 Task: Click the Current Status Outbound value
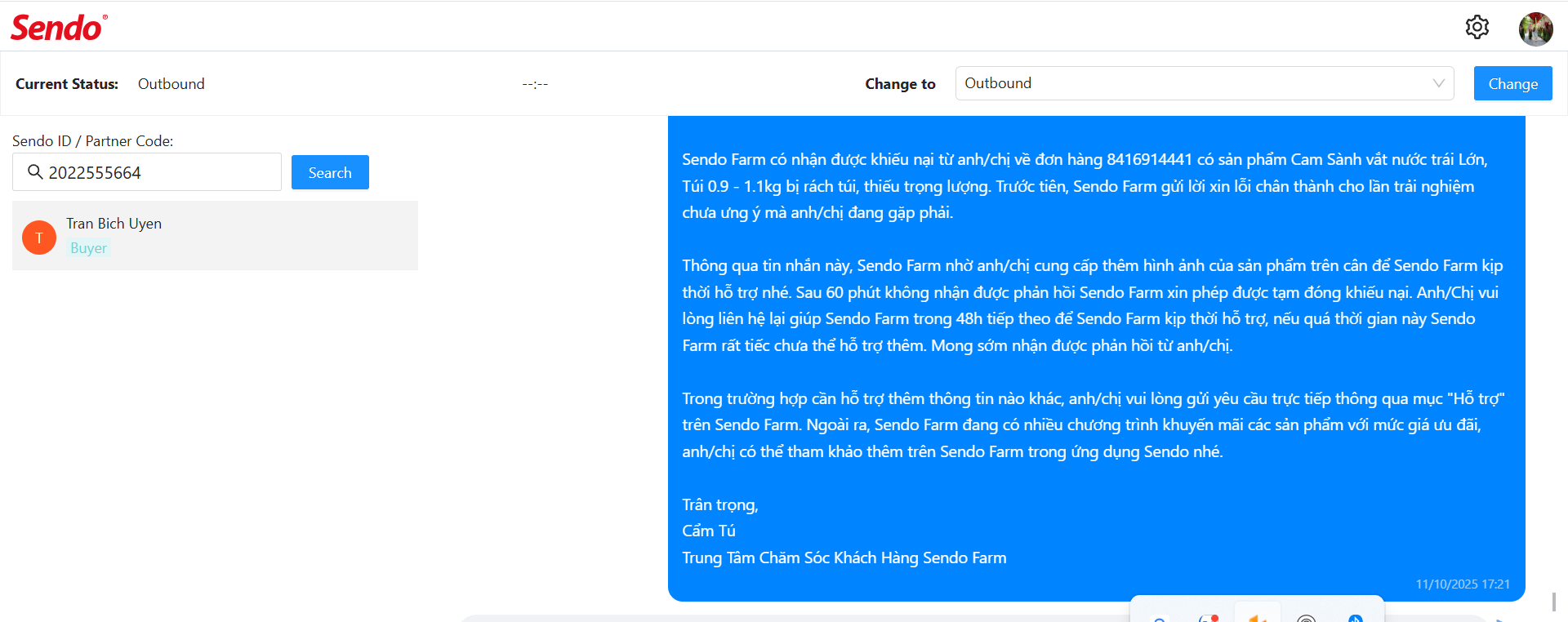coord(171,84)
